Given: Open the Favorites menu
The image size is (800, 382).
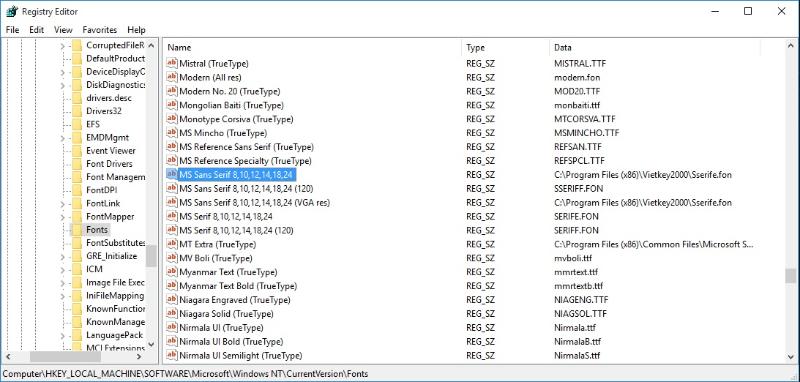Looking at the screenshot, I should (99, 30).
